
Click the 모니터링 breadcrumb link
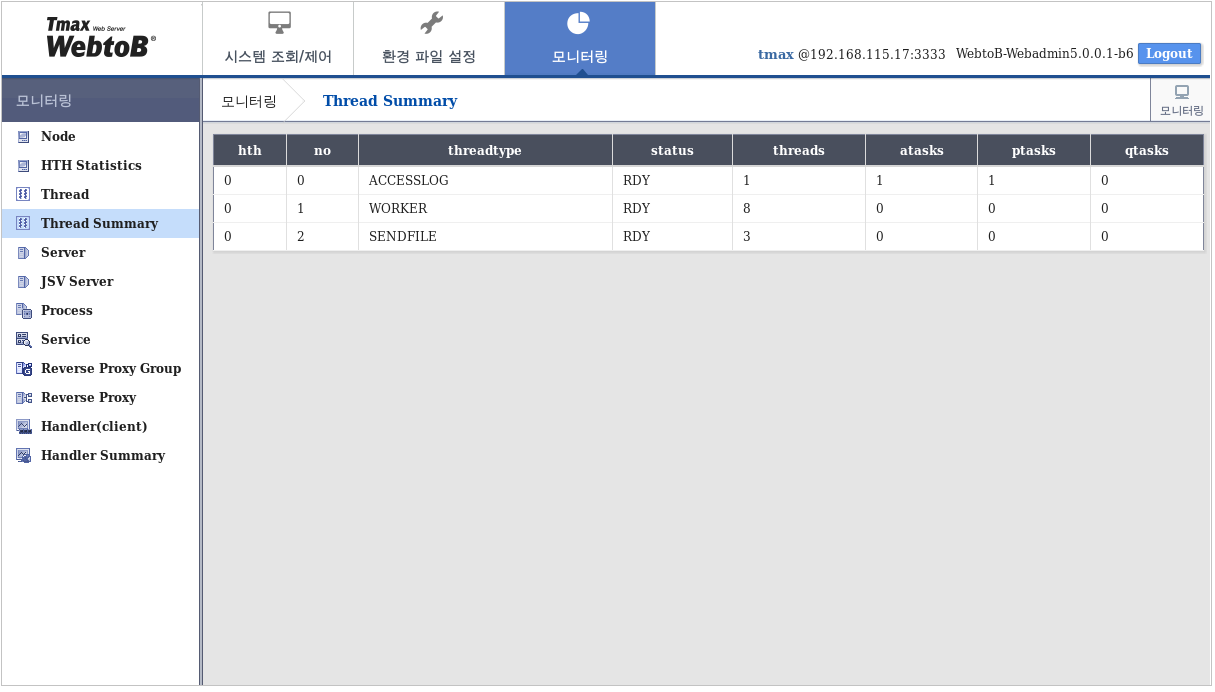coord(249,101)
